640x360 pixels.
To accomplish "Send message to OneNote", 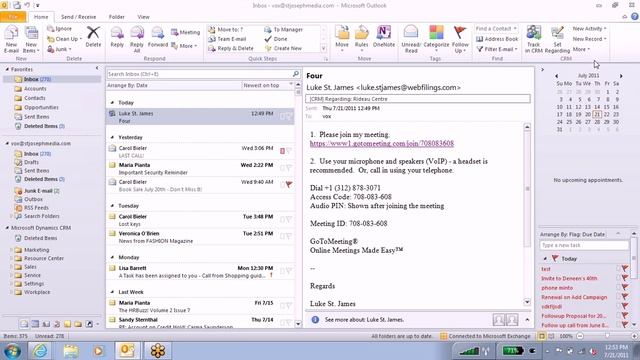I will (x=384, y=37).
